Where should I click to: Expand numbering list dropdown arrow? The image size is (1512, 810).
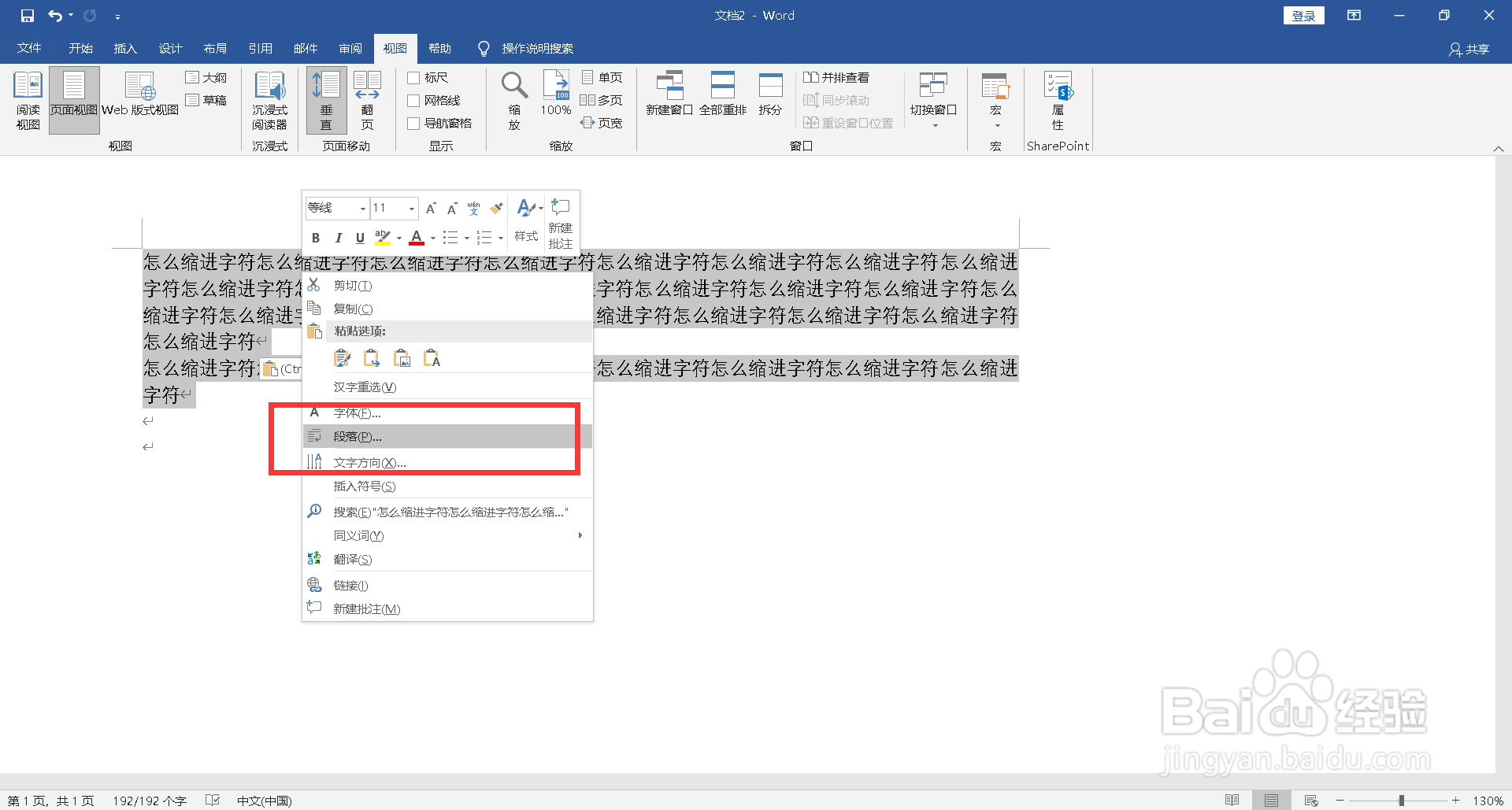[501, 238]
